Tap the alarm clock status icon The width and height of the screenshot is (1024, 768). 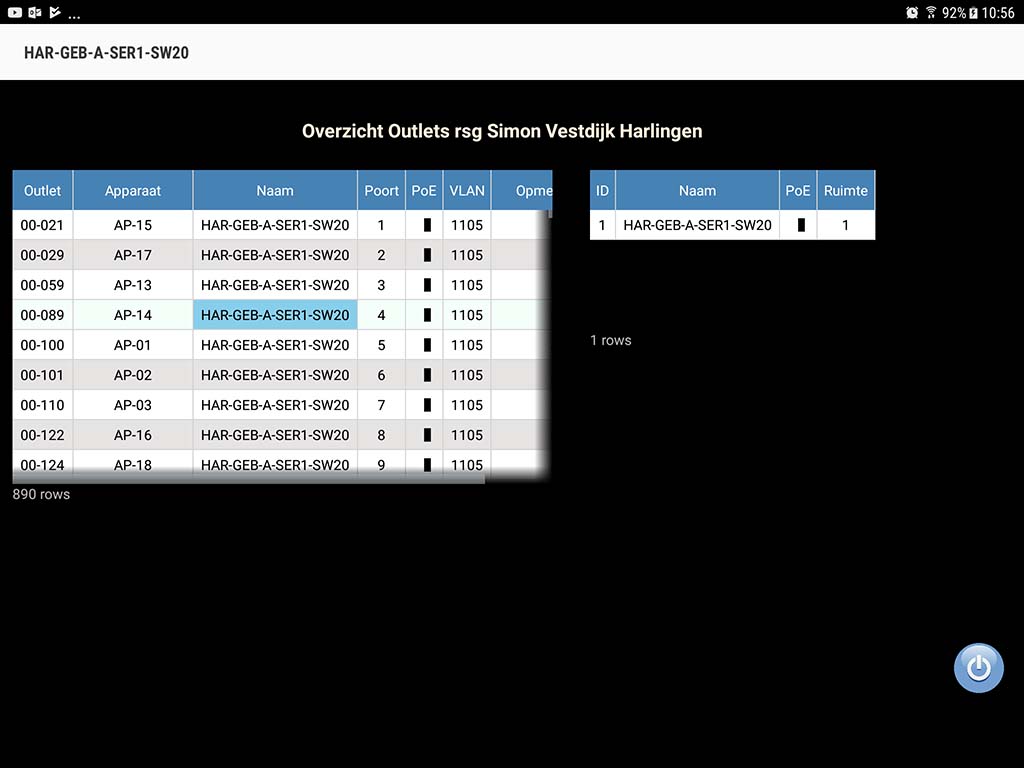point(912,12)
